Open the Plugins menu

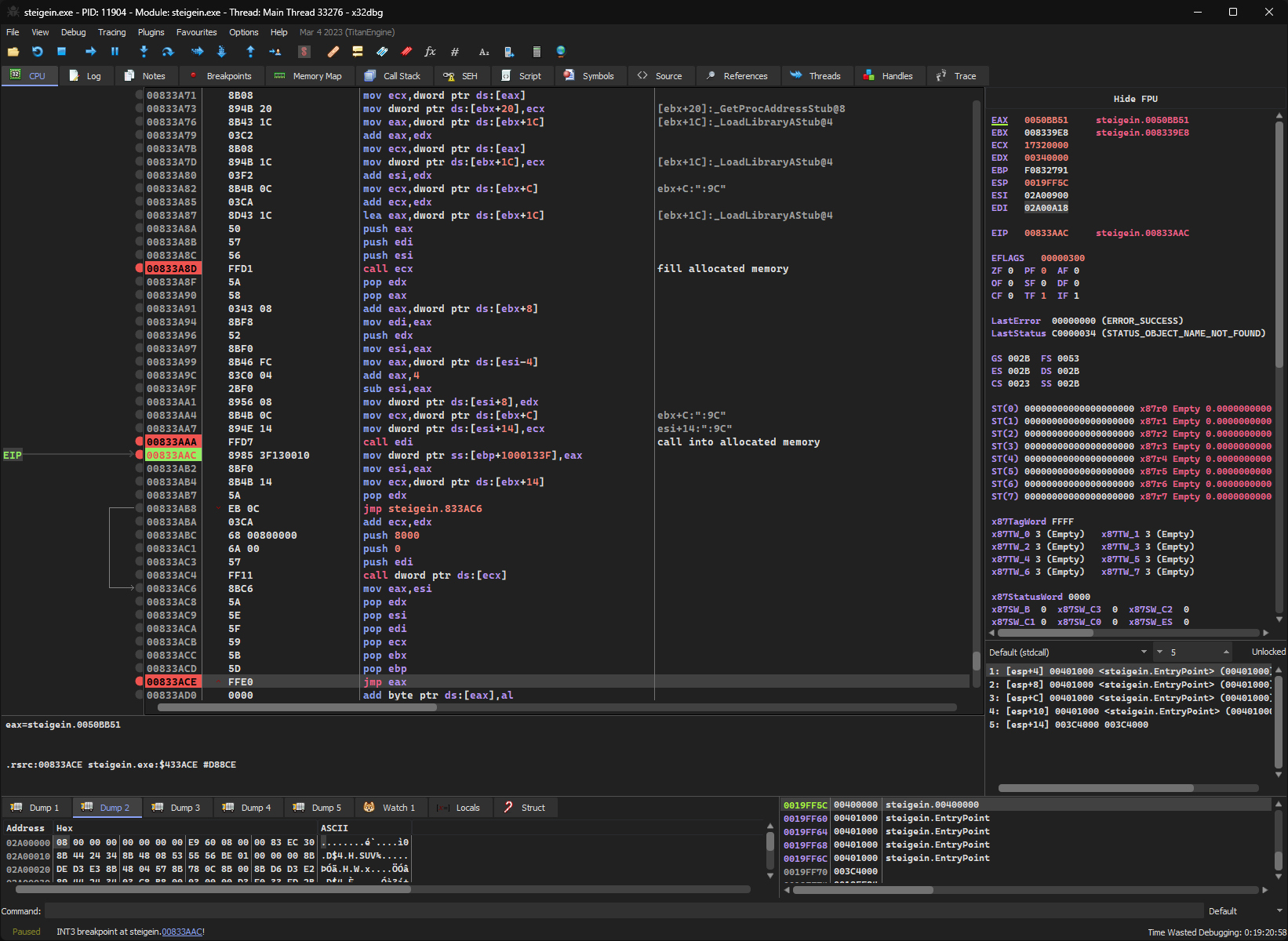click(151, 32)
